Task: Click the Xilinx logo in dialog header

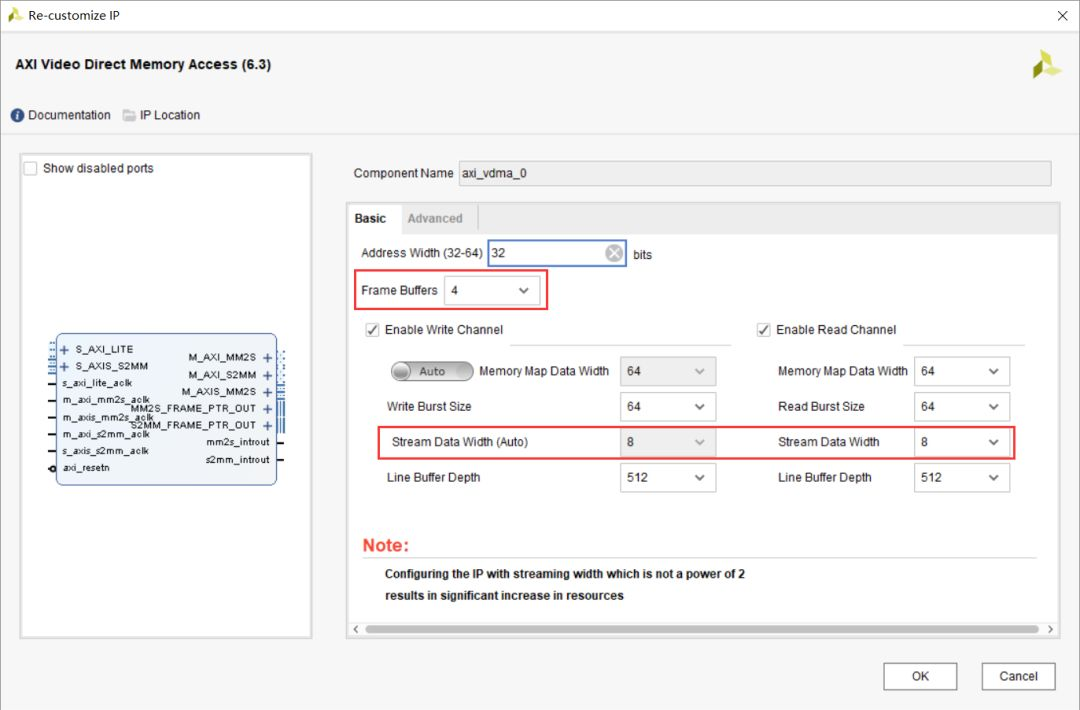Action: pyautogui.click(x=1046, y=64)
